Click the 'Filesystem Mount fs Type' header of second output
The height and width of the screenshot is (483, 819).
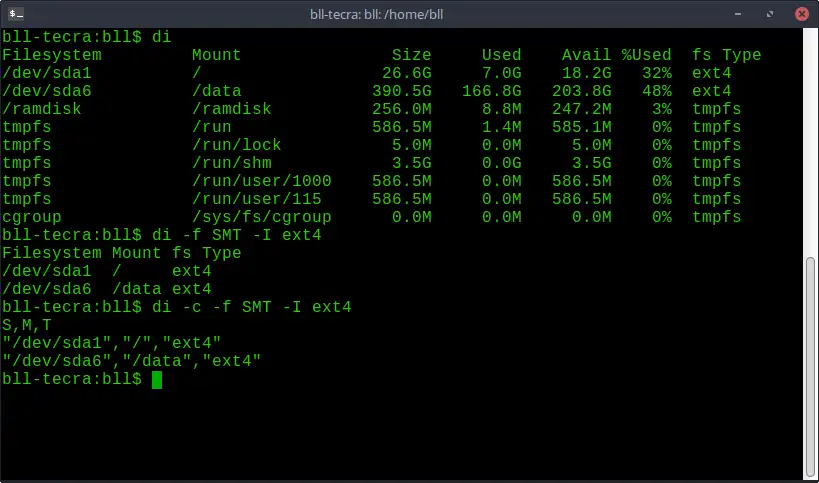click(121, 253)
